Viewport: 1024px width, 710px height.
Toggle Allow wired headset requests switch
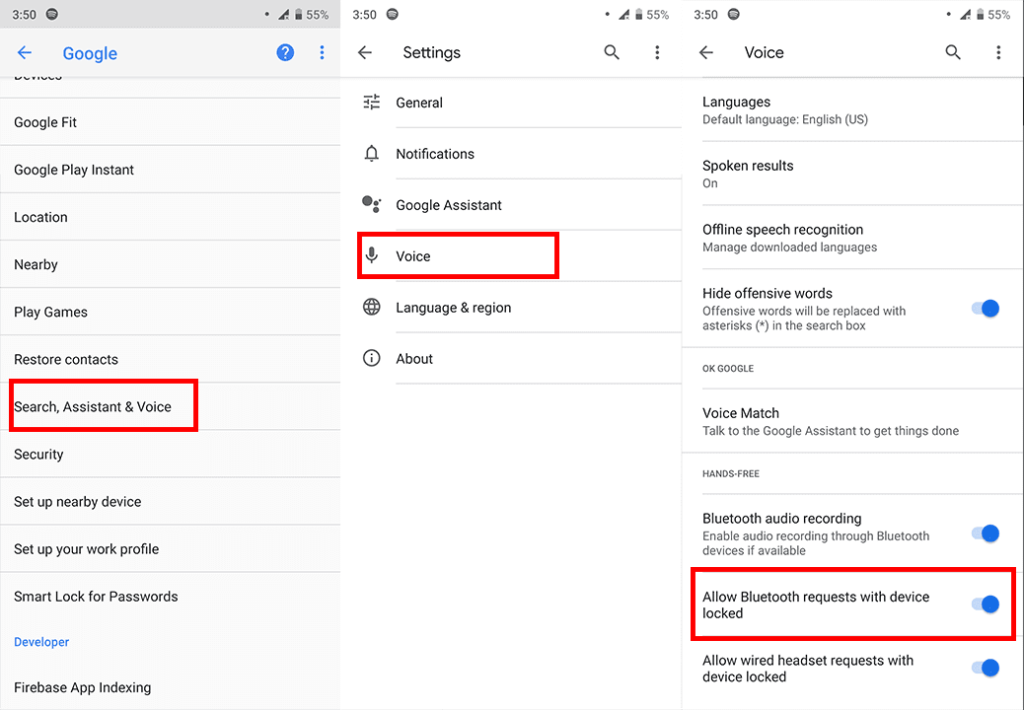click(985, 668)
